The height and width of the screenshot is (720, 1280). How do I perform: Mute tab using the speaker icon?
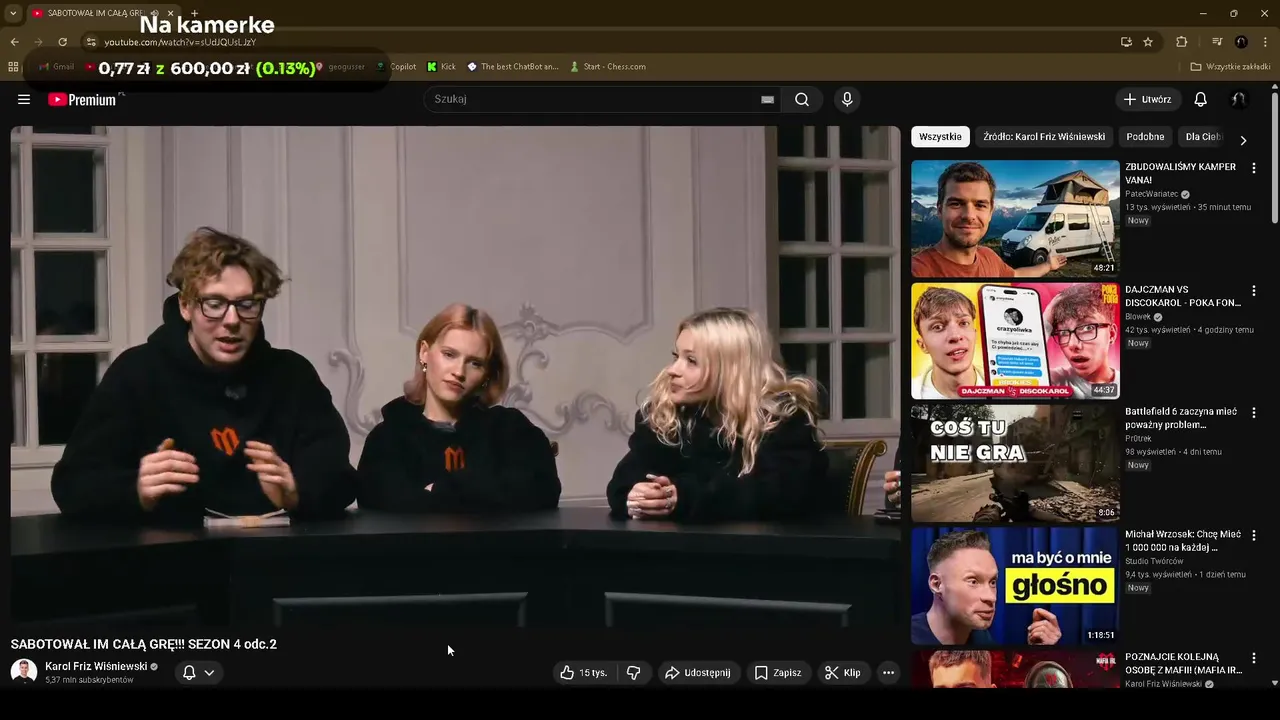(x=155, y=13)
